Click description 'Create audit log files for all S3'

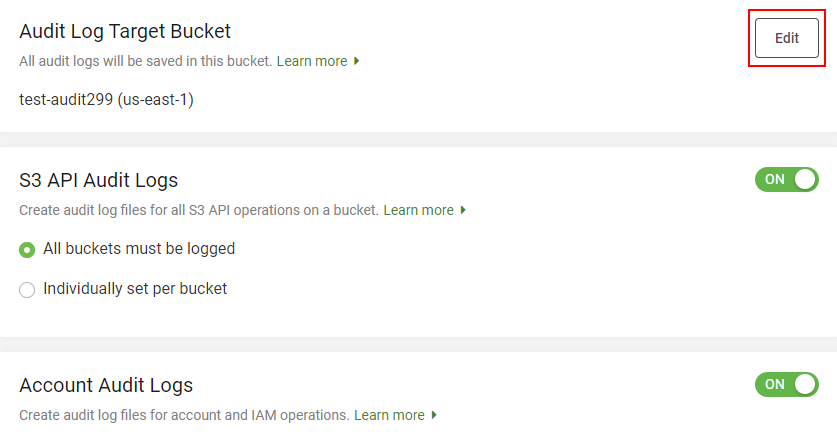pyautogui.click(x=198, y=210)
